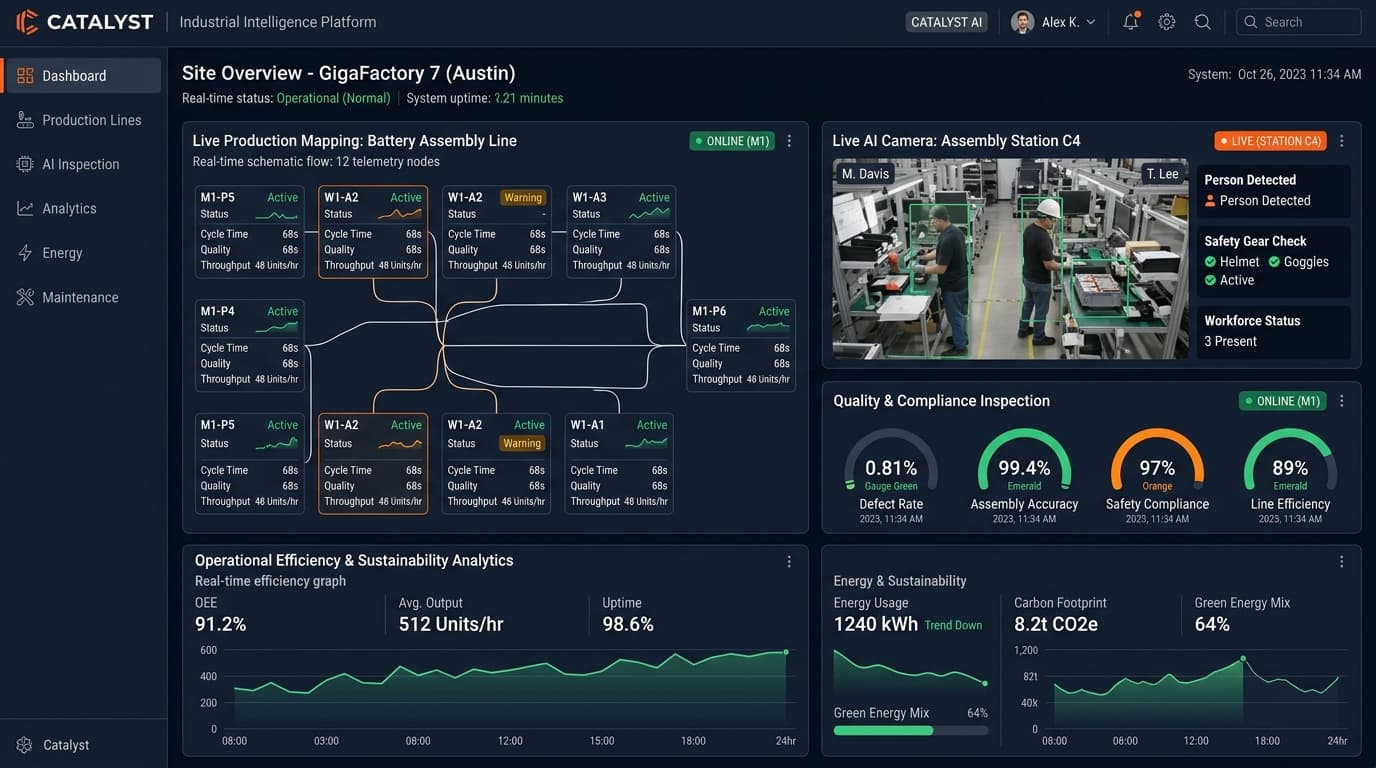Open Energy & Sustainability panel's kebab menu
Screen dimensions: 1376x768
[1342, 562]
